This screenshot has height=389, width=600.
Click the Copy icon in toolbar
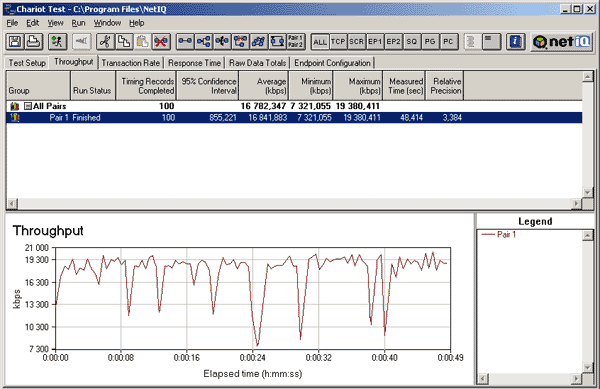pyautogui.click(x=124, y=41)
